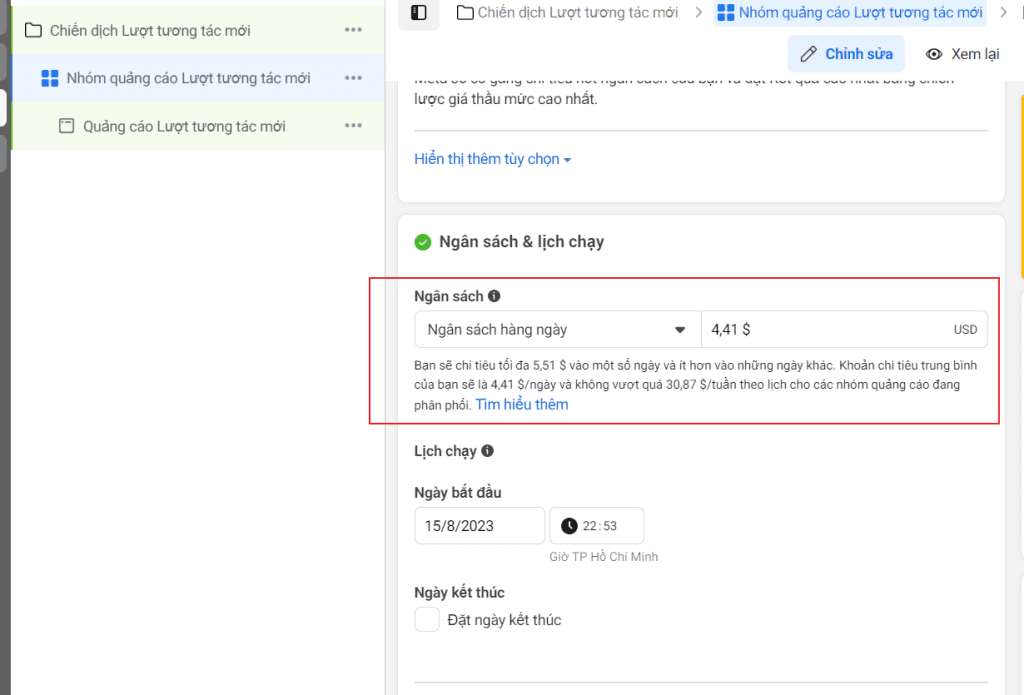This screenshot has width=1024, height=695.
Task: Click the Ngân sách info icon
Action: [x=494, y=296]
